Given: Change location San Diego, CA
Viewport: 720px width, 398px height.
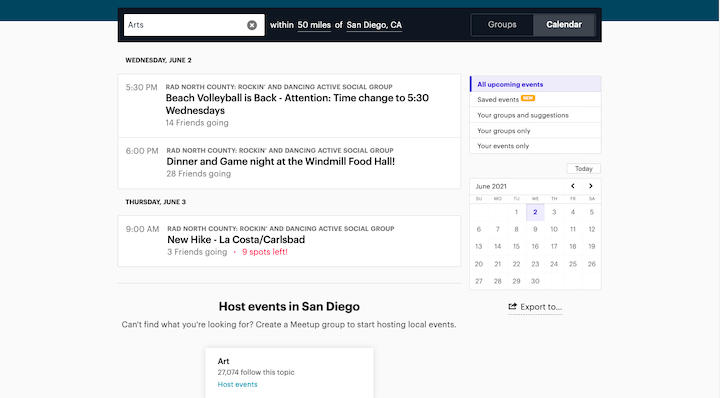Looking at the screenshot, I should (374, 25).
